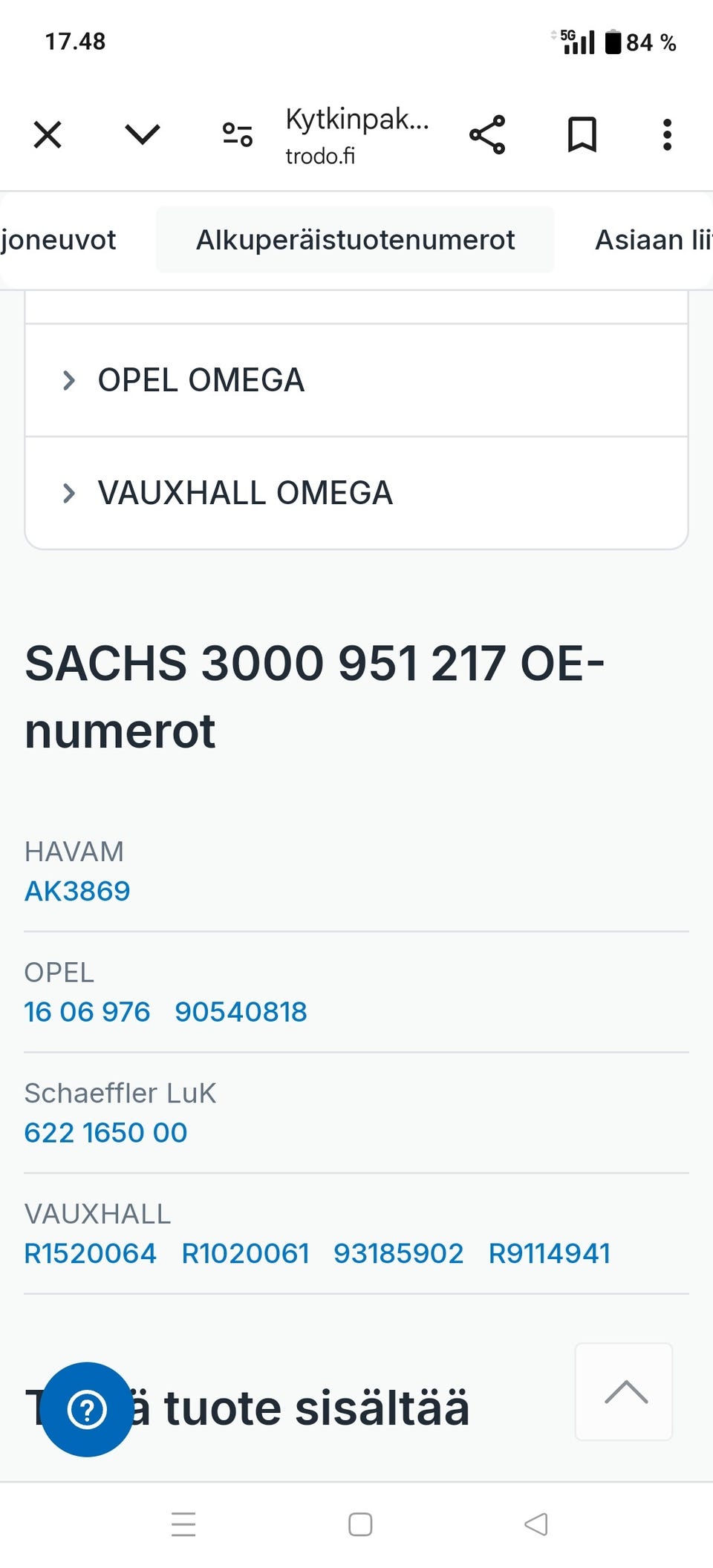The image size is (713, 1568).
Task: Tap the downward chevron to minimize the tab
Action: (x=142, y=135)
